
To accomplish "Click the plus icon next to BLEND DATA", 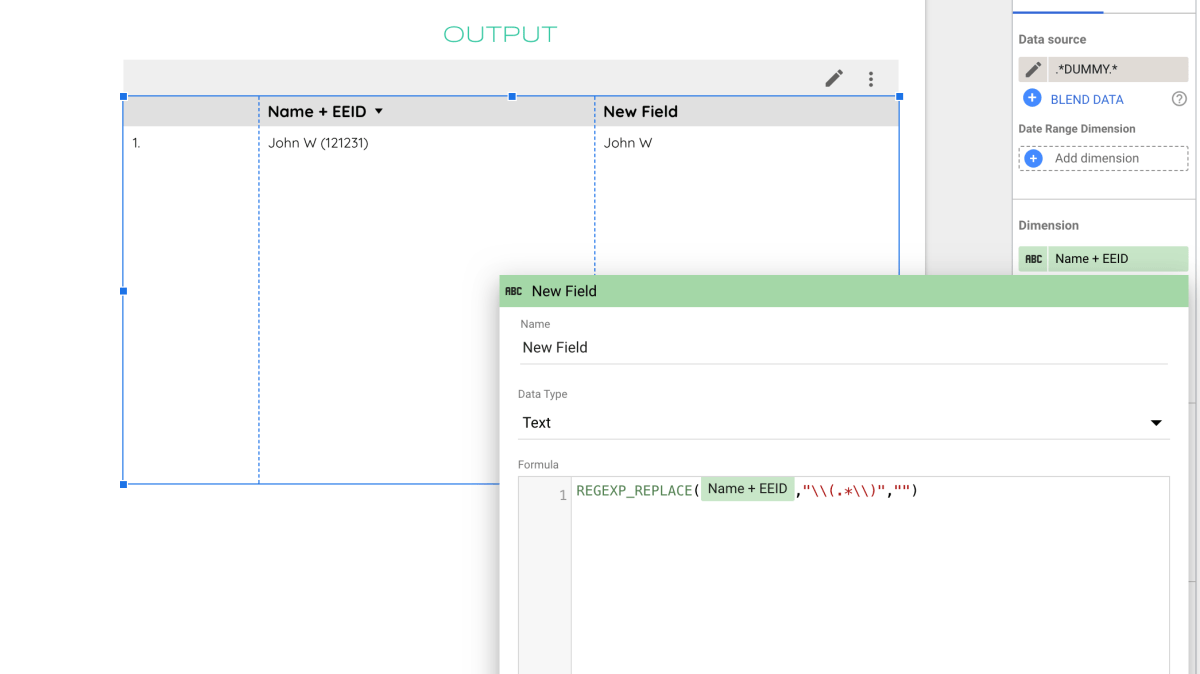I will pyautogui.click(x=1032, y=98).
